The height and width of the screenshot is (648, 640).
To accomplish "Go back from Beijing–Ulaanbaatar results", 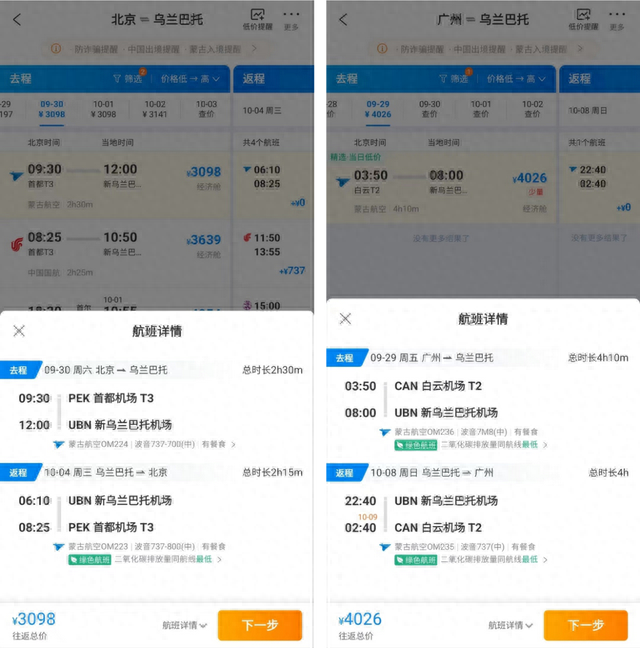I will point(17,19).
